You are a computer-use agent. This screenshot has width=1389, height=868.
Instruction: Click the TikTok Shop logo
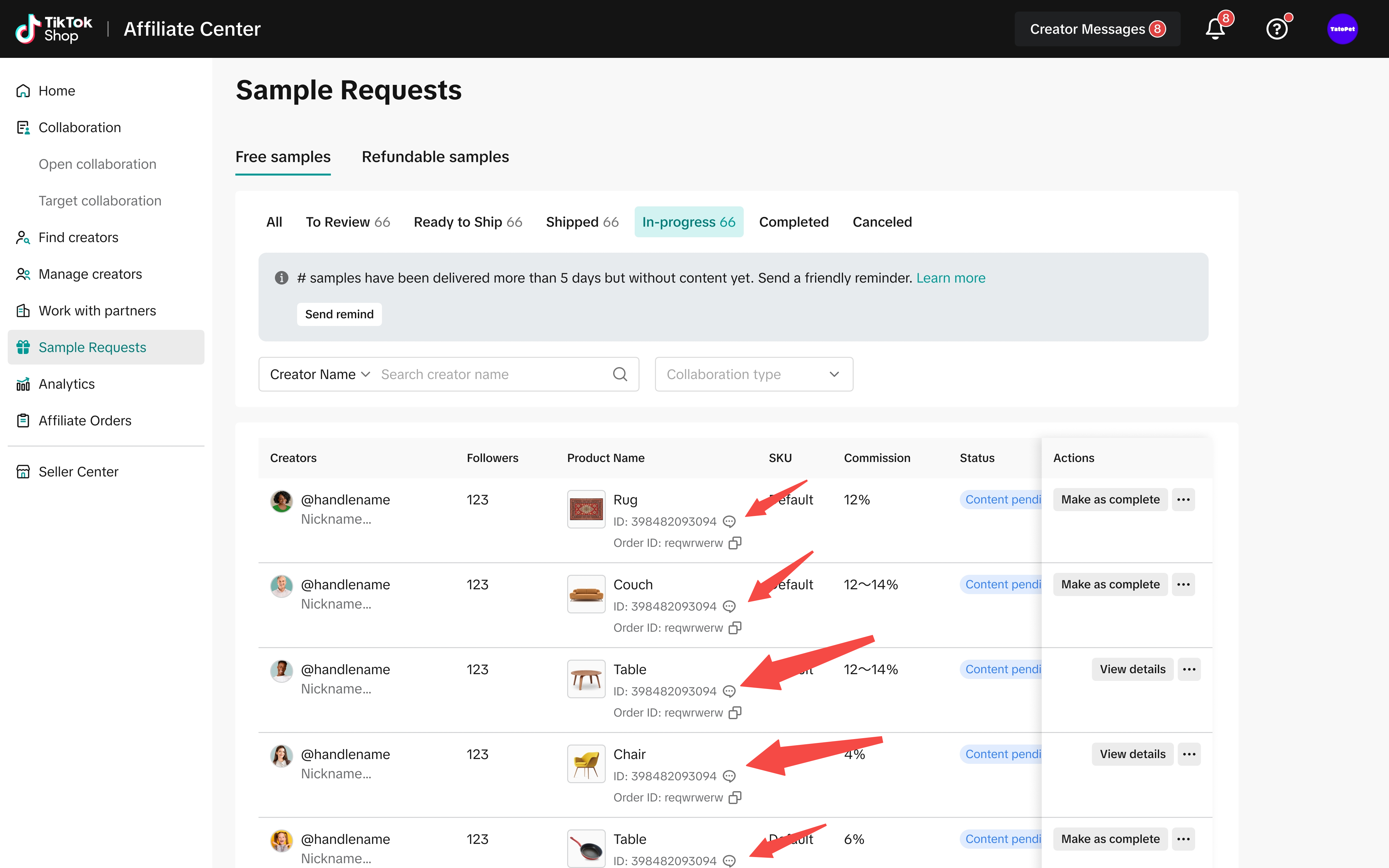coord(54,29)
